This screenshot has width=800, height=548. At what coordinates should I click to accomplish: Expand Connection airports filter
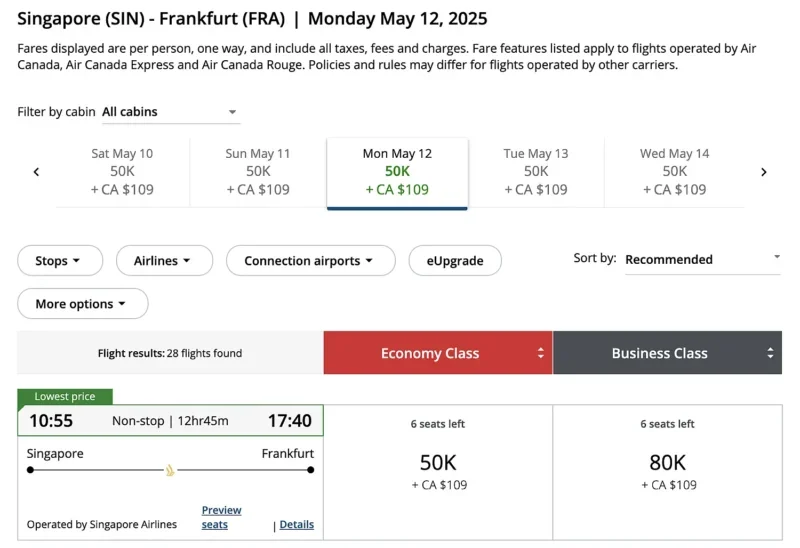click(x=308, y=261)
